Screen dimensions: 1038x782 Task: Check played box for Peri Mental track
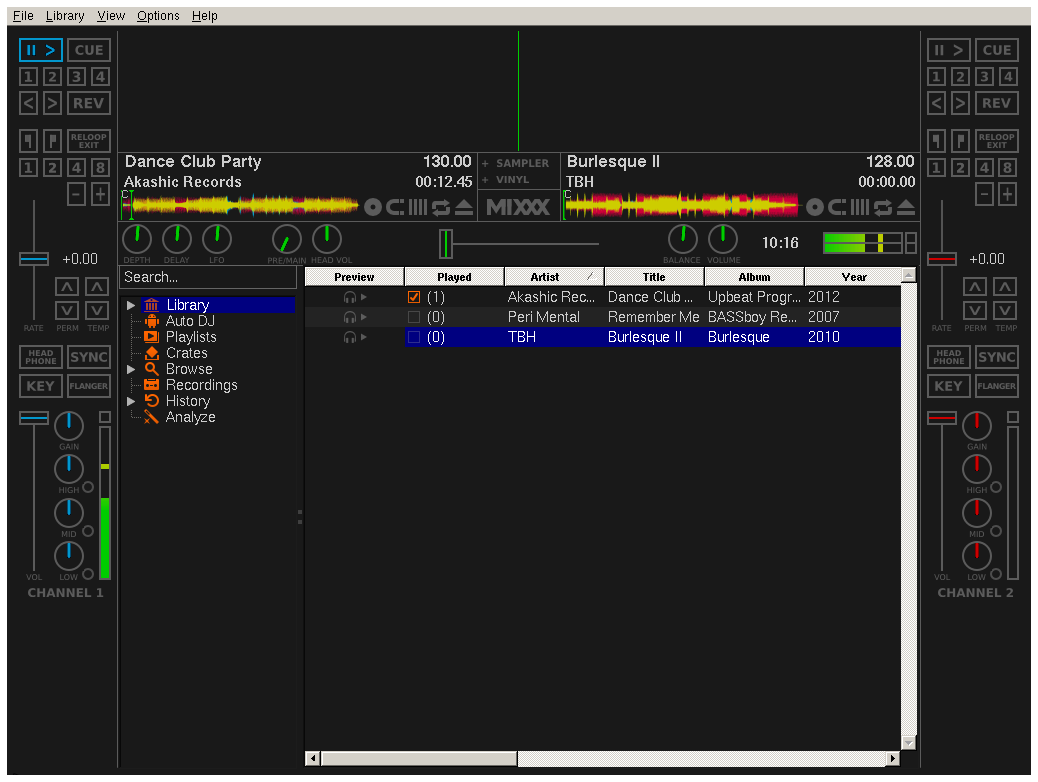click(414, 317)
